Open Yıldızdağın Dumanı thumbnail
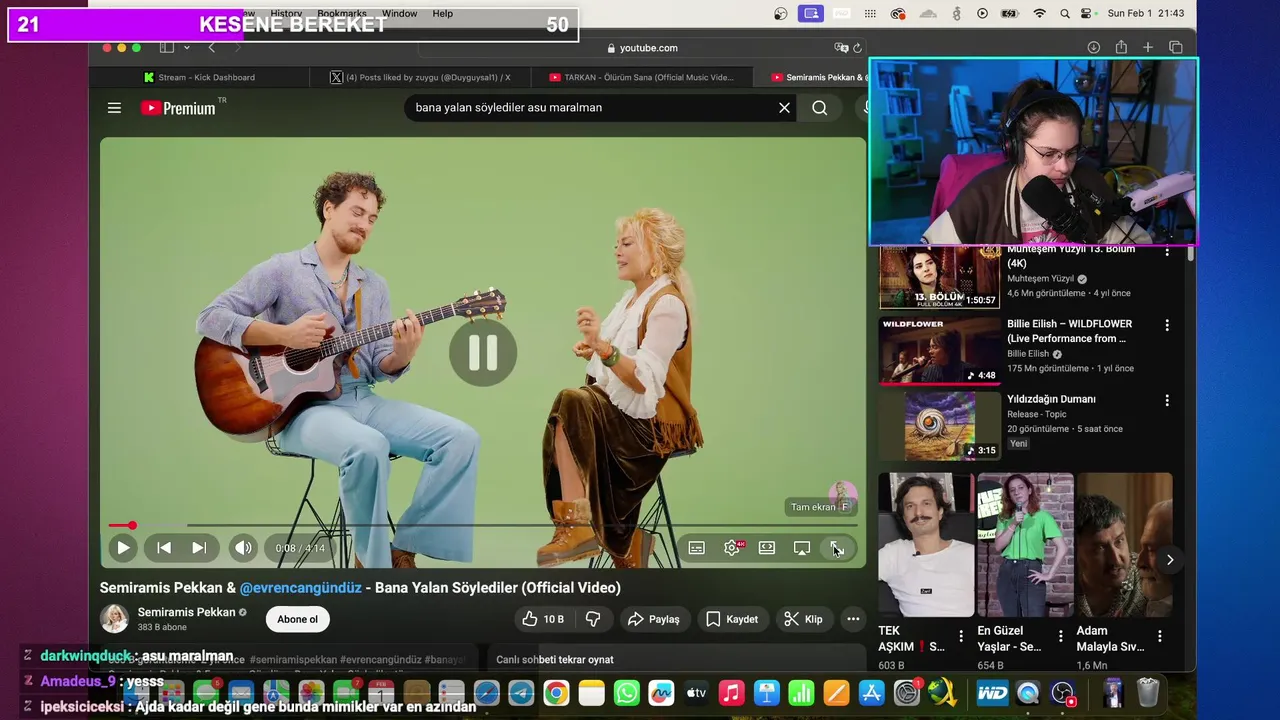Viewport: 1280px width, 720px height. [x=940, y=426]
